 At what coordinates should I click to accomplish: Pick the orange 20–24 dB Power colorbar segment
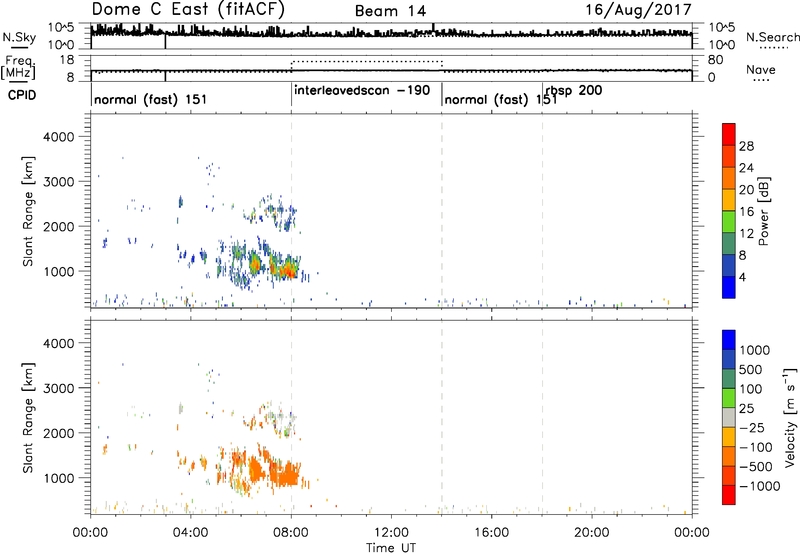coord(729,178)
